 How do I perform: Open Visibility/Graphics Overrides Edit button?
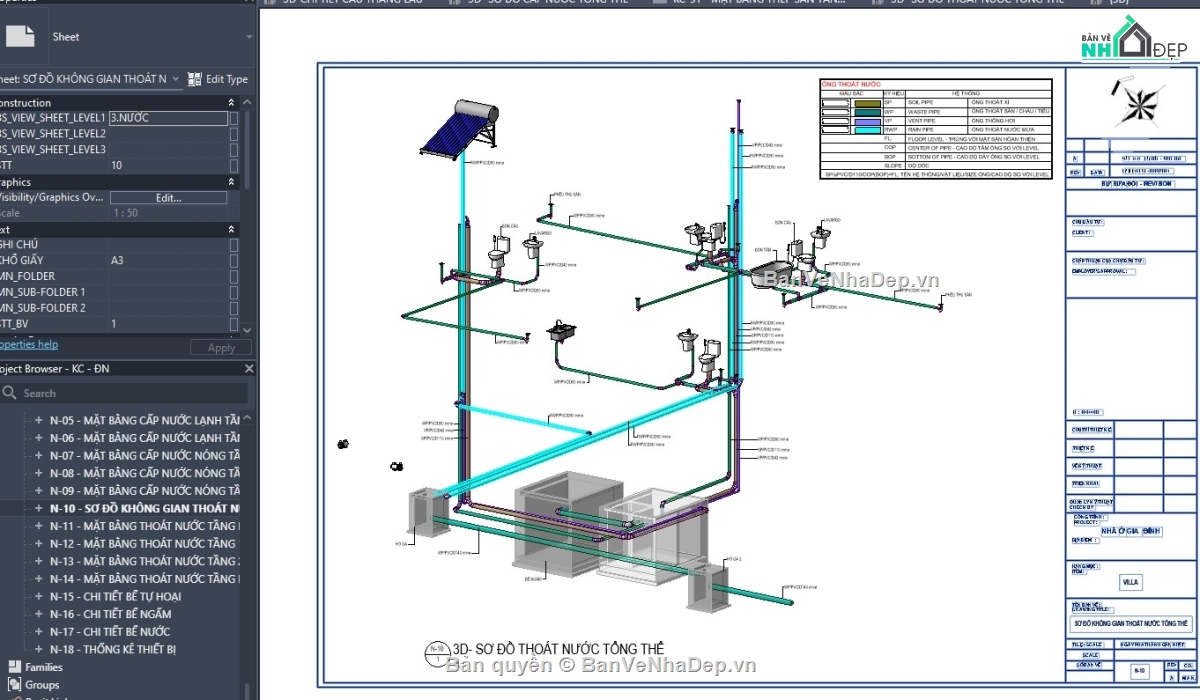(x=168, y=198)
